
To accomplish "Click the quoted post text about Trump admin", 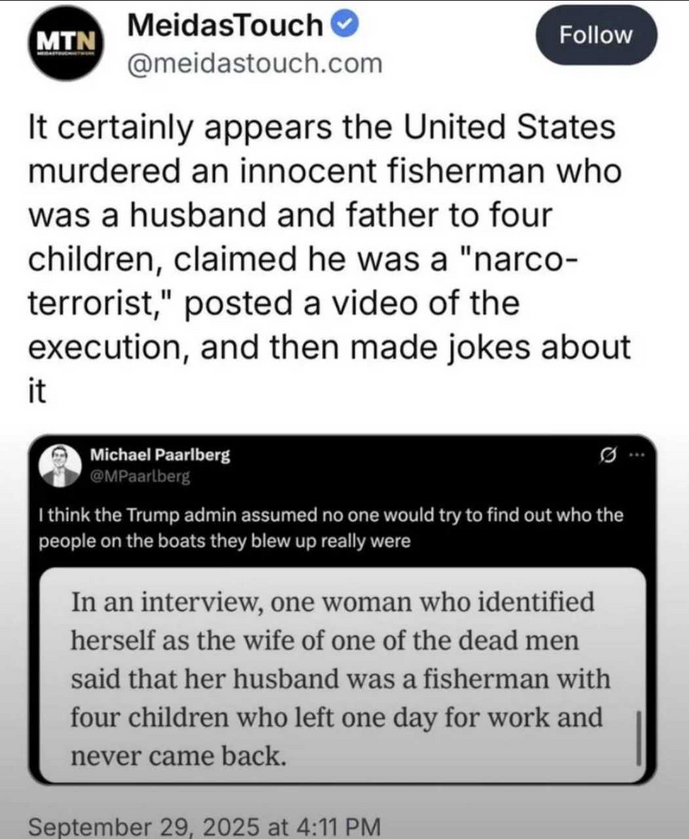I will (330, 528).
